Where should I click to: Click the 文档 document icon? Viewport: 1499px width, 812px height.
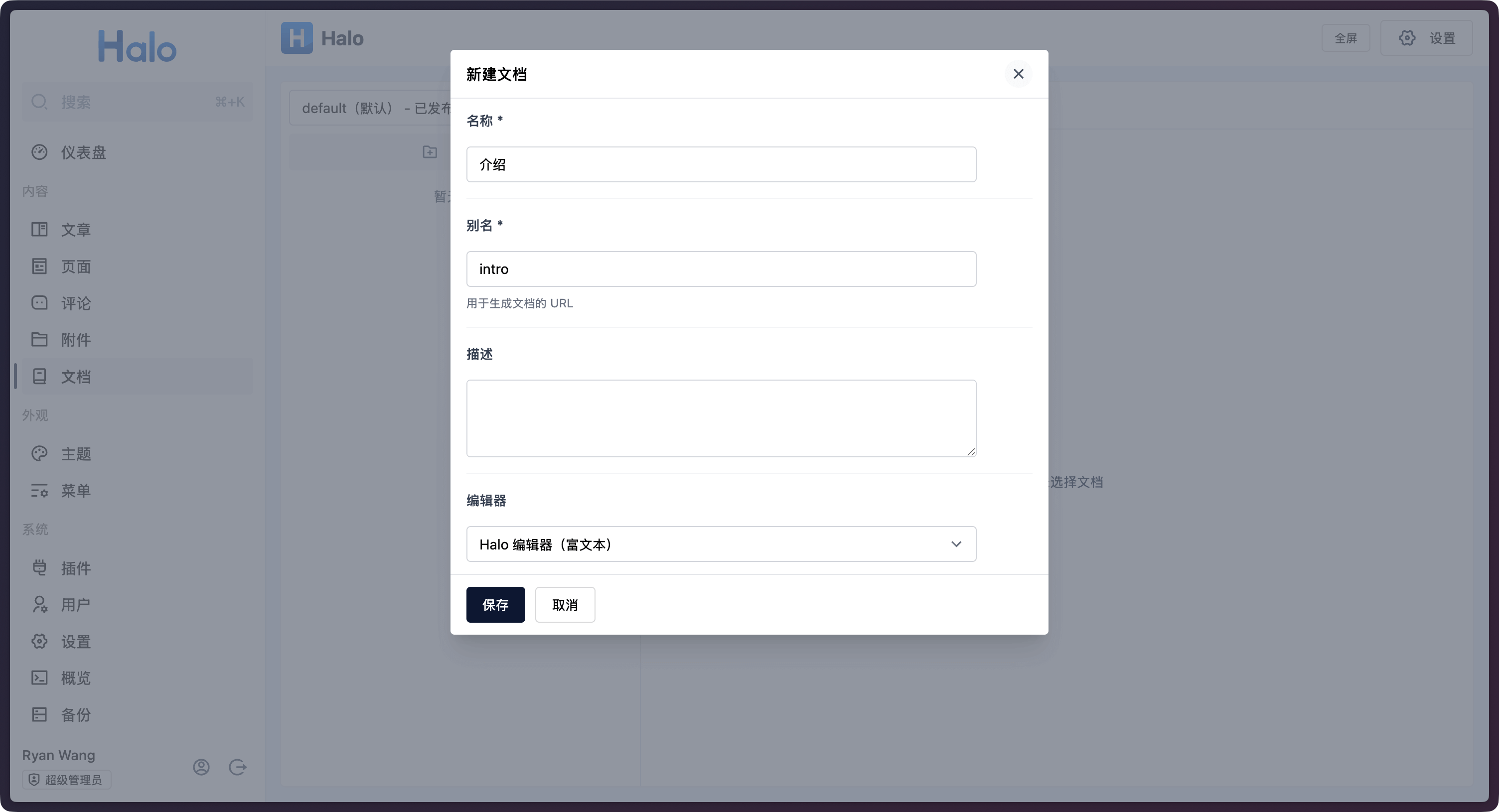39,376
